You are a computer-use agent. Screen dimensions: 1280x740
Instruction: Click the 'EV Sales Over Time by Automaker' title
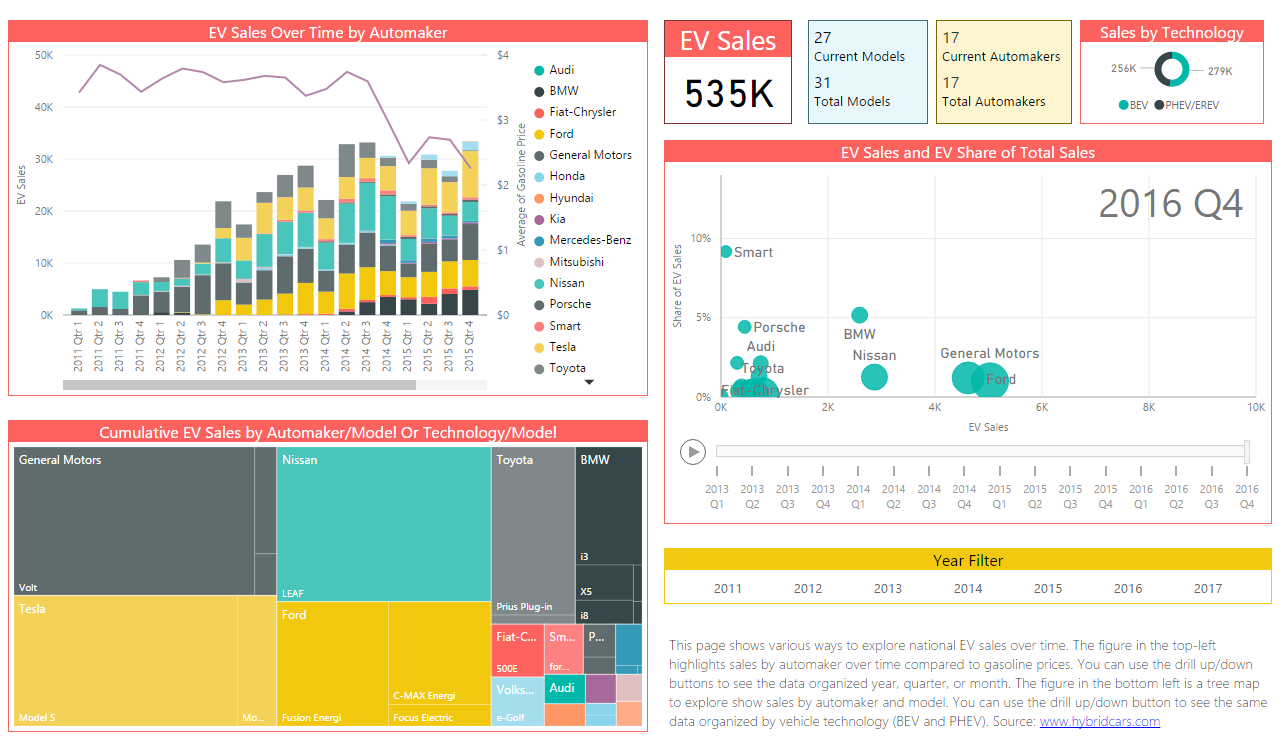pos(328,32)
